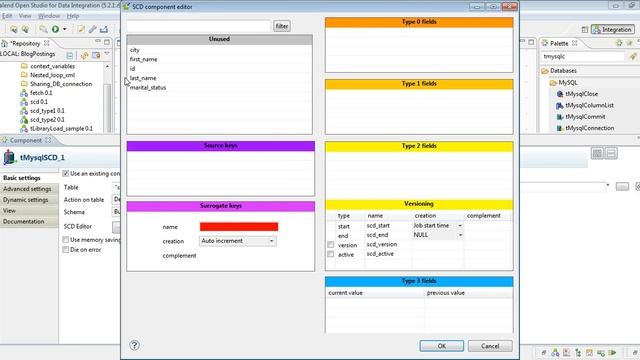Click the grid layout icon in the Component view
Screen dimensions: 640x360
[597, 153]
